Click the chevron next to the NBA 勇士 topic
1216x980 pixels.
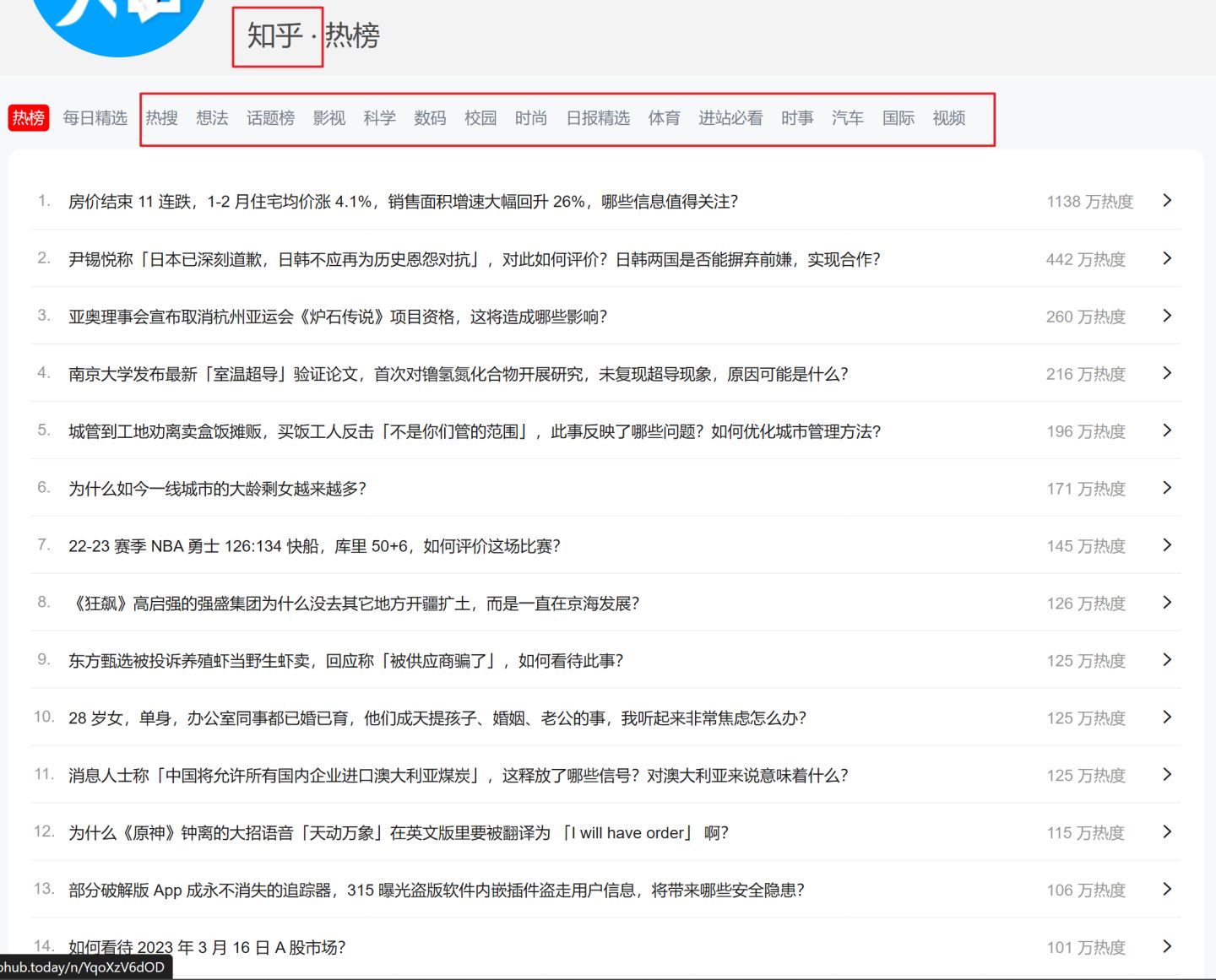pos(1167,545)
